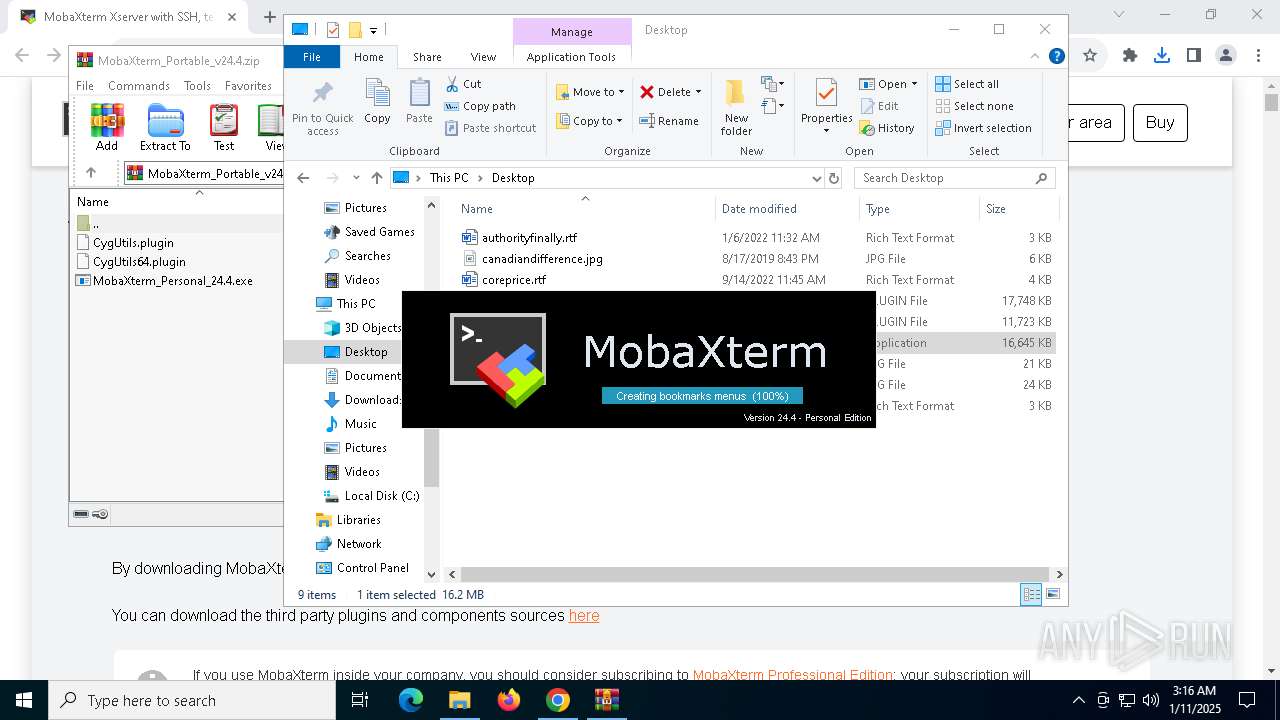Click Refresh button beside address bar

(x=834, y=178)
